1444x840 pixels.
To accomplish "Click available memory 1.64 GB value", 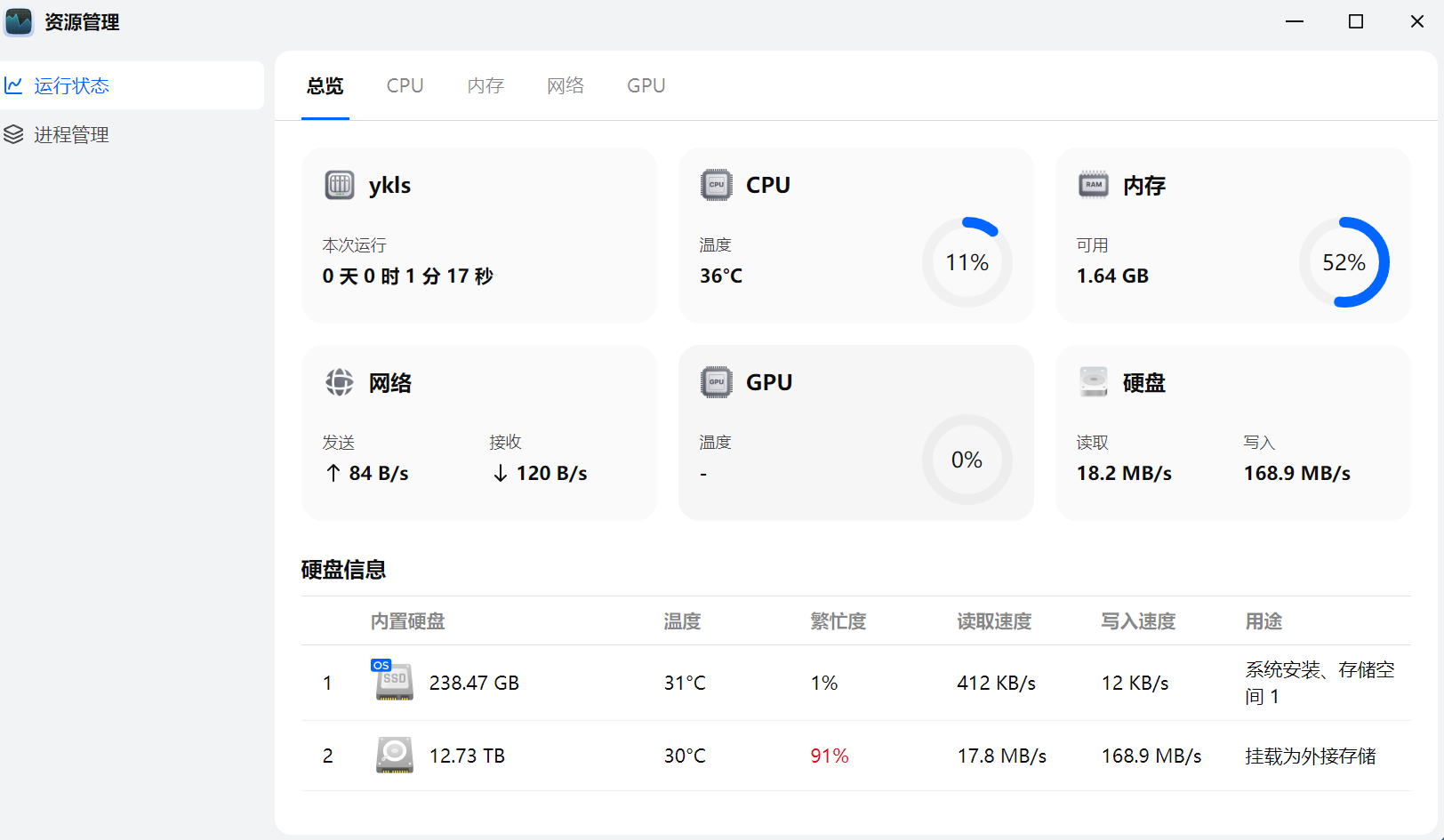I will pos(1112,276).
